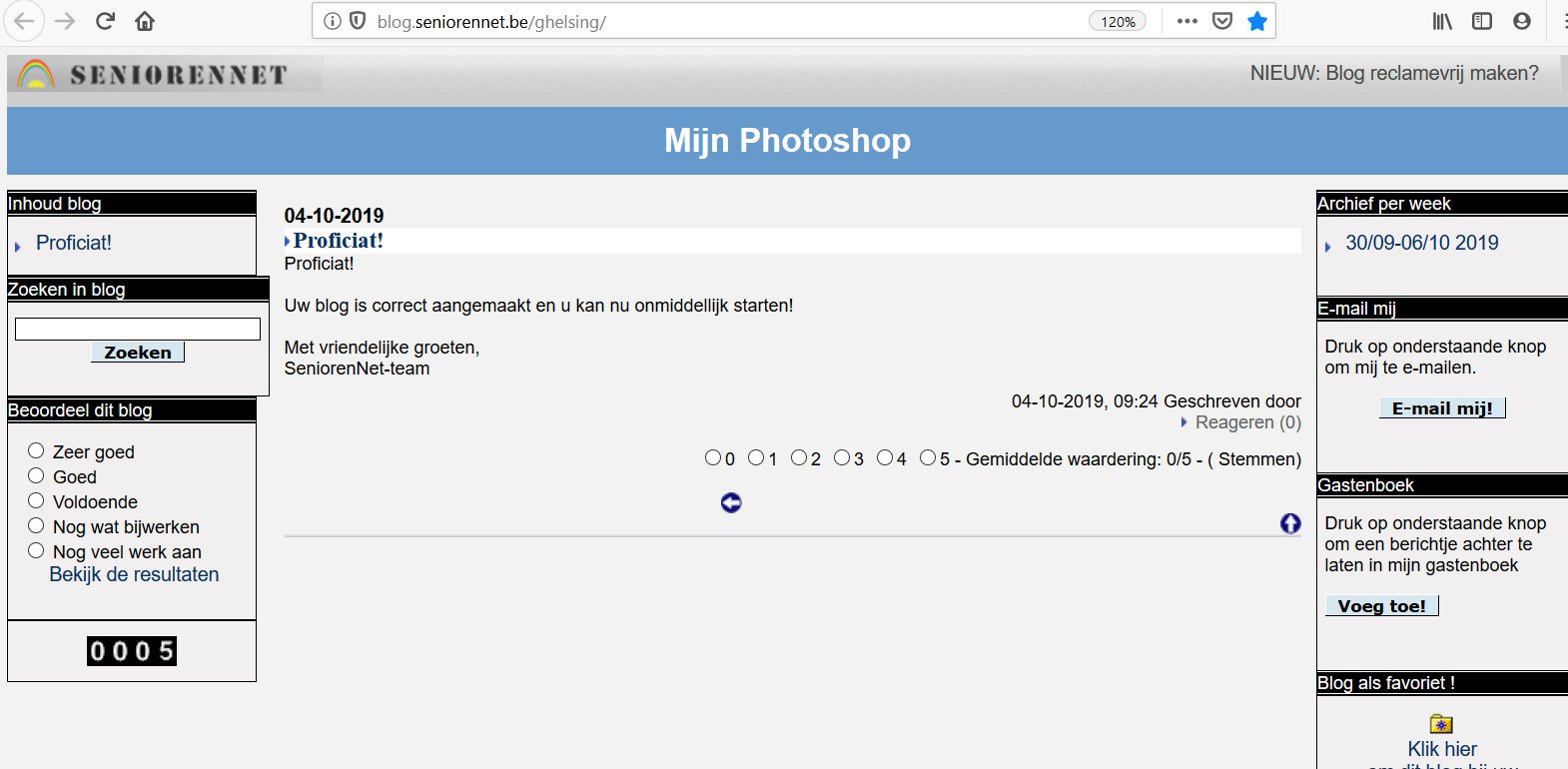Click '04-10-2019, 09:24 Geschreven door' text
Viewport: 1568px width, 769px height.
click(1157, 401)
